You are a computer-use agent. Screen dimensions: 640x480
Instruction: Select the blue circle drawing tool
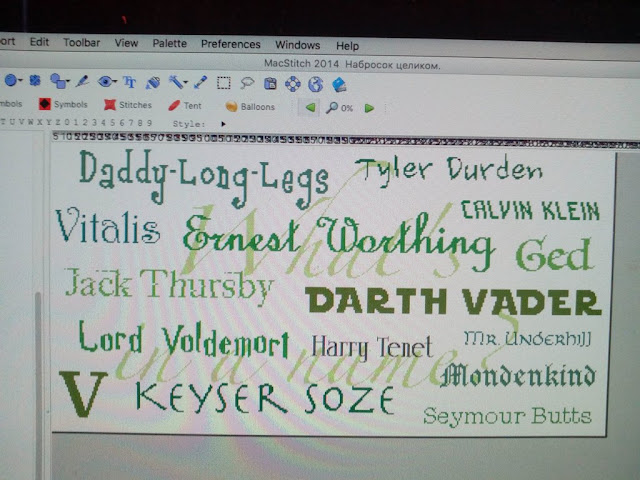click(x=11, y=80)
